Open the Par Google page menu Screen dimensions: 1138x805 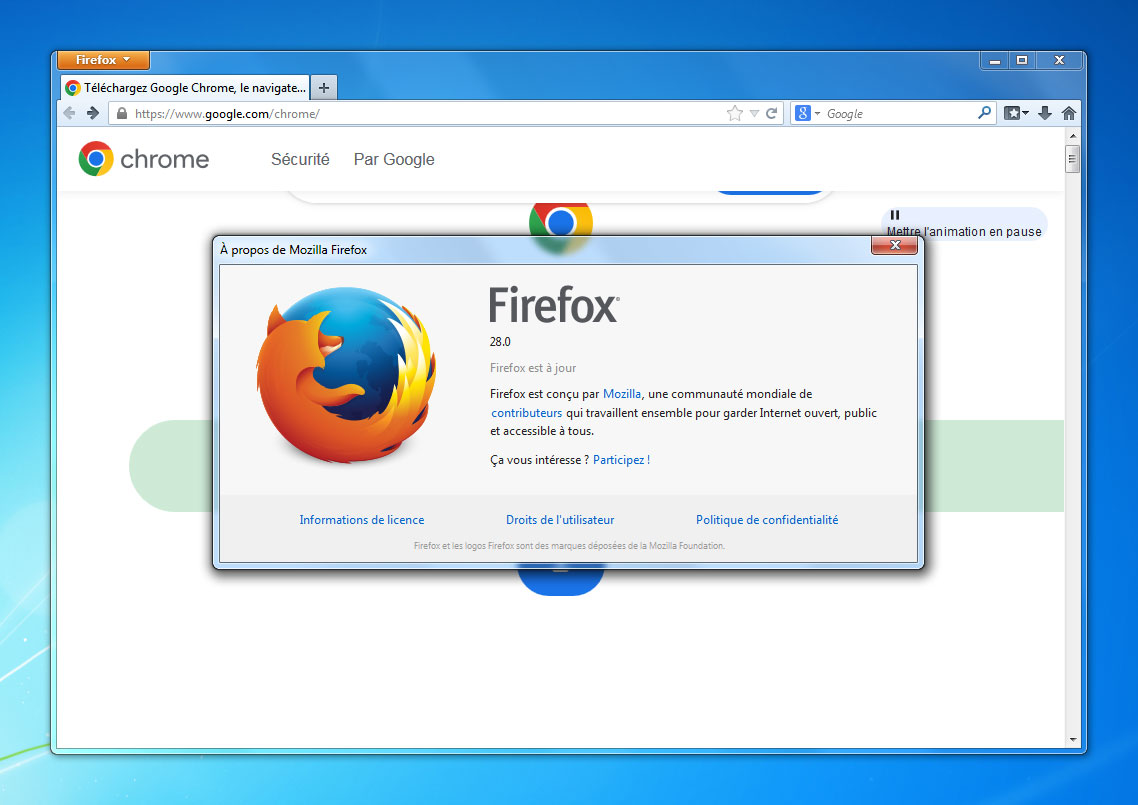tap(394, 159)
